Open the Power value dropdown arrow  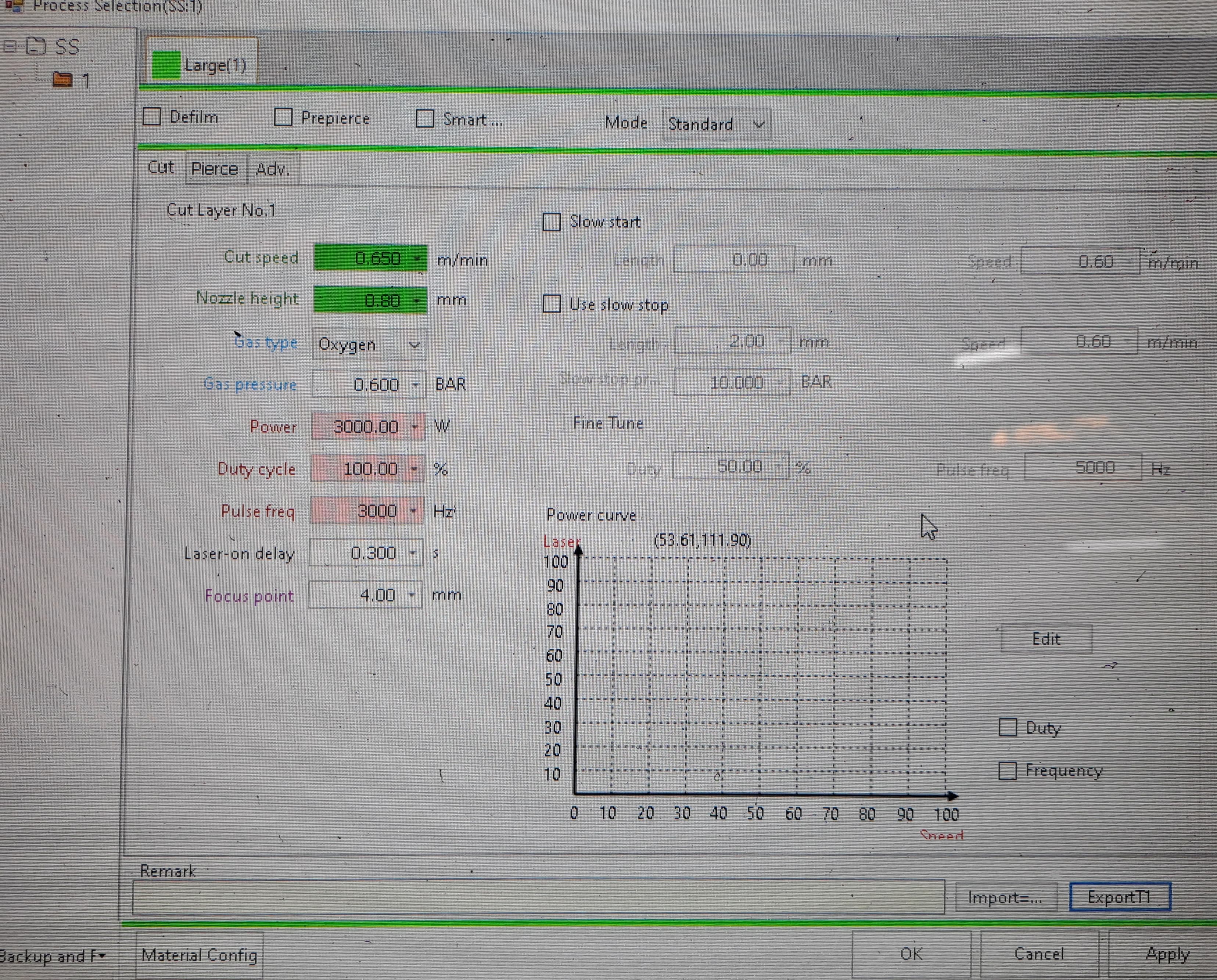pos(415,427)
